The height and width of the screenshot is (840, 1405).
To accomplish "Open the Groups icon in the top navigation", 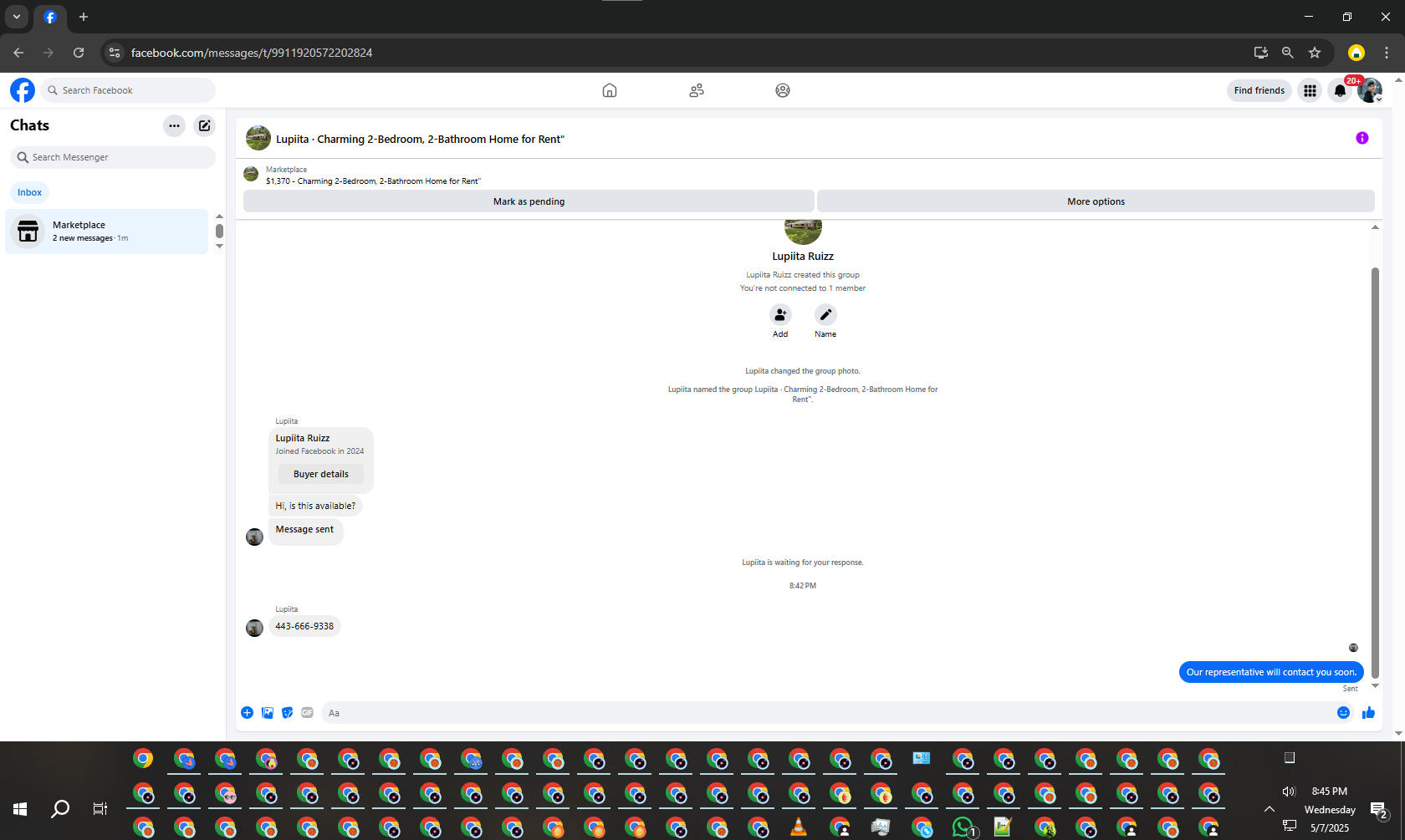I will coord(783,90).
